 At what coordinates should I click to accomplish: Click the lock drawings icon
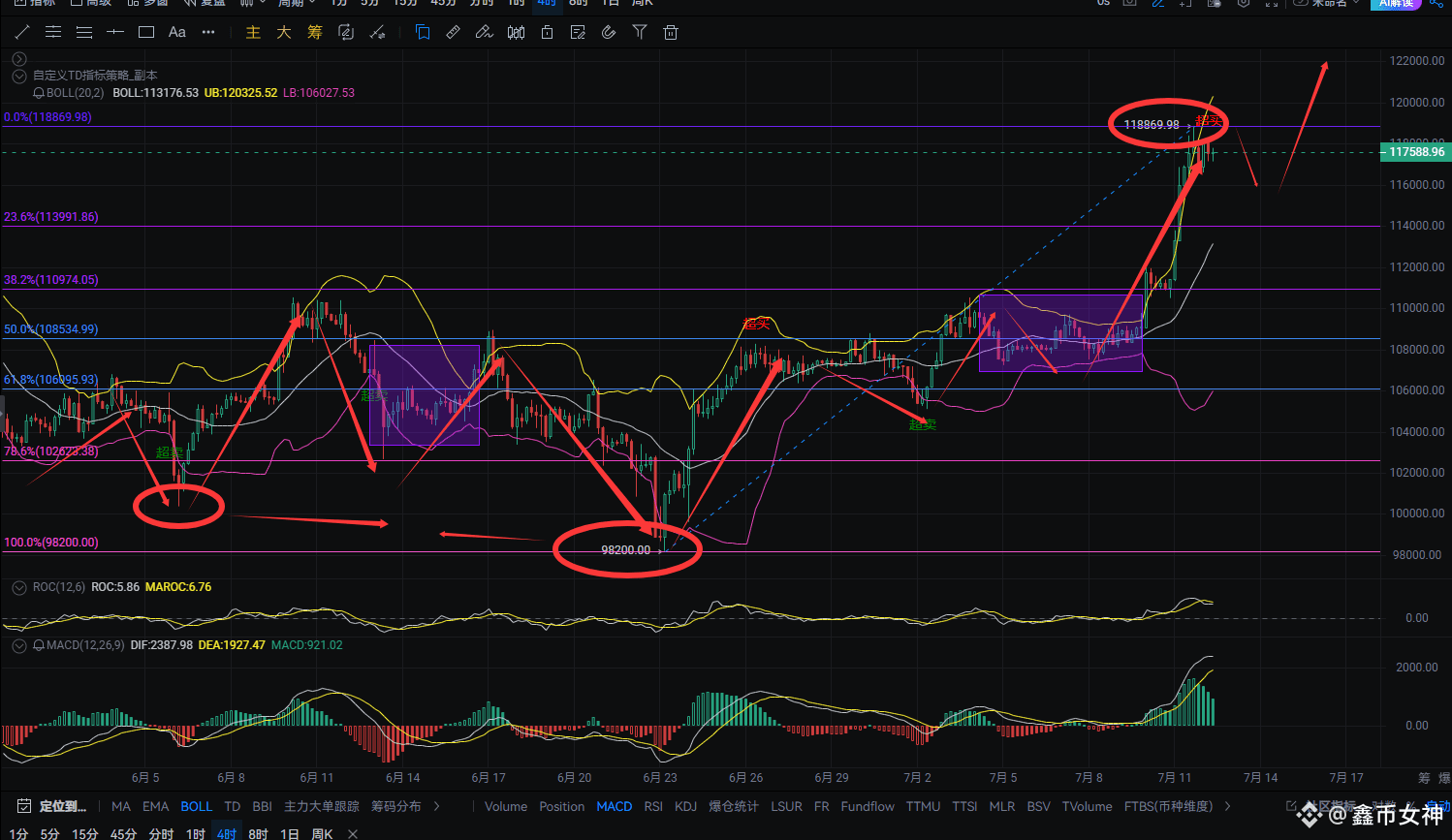547,32
